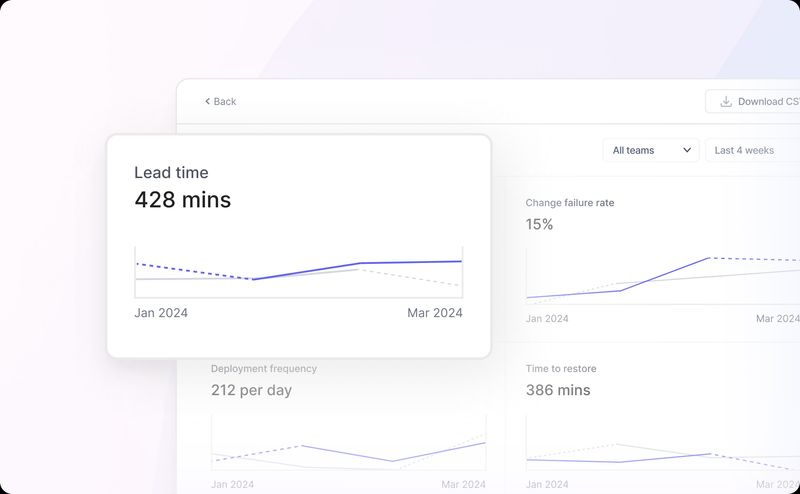
Task: Click the Change failure rate line chart
Action: [x=660, y=275]
